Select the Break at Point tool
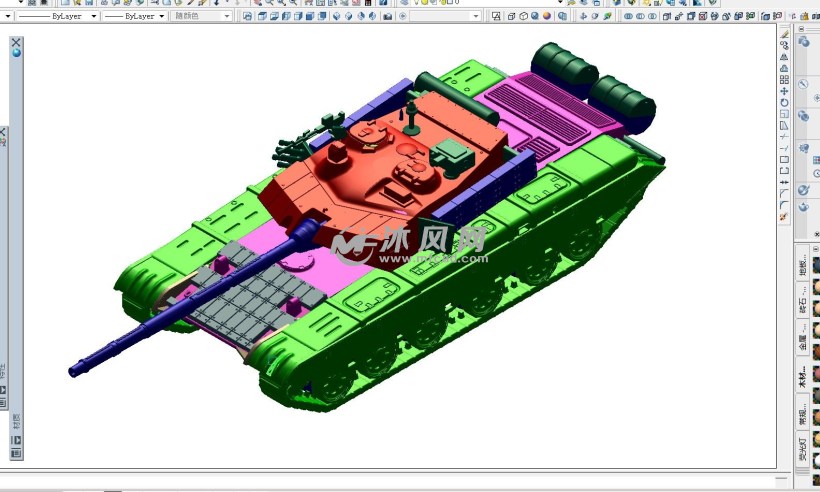This screenshot has height=492, width=820. 784,159
